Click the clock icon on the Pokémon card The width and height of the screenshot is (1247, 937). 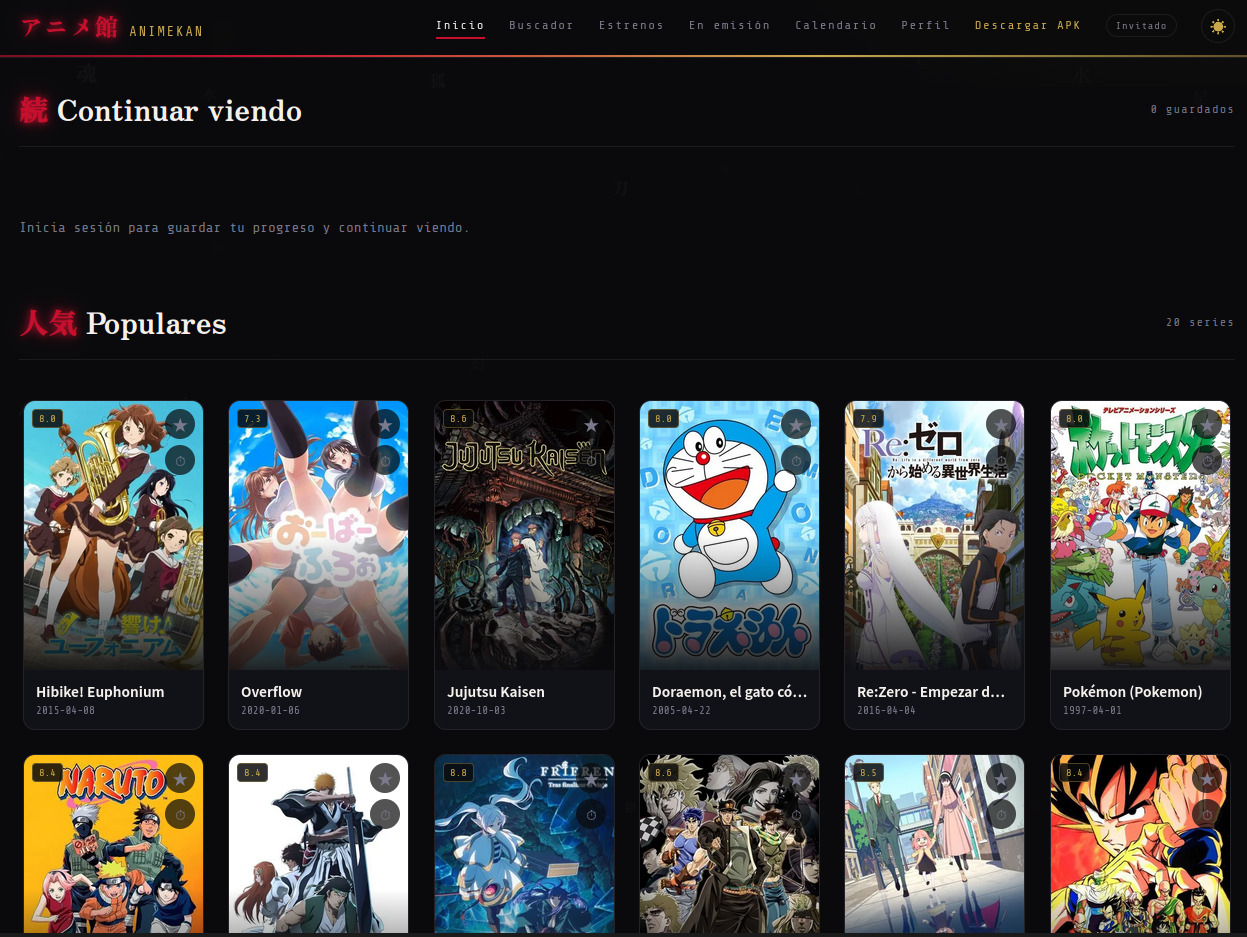[1207, 460]
